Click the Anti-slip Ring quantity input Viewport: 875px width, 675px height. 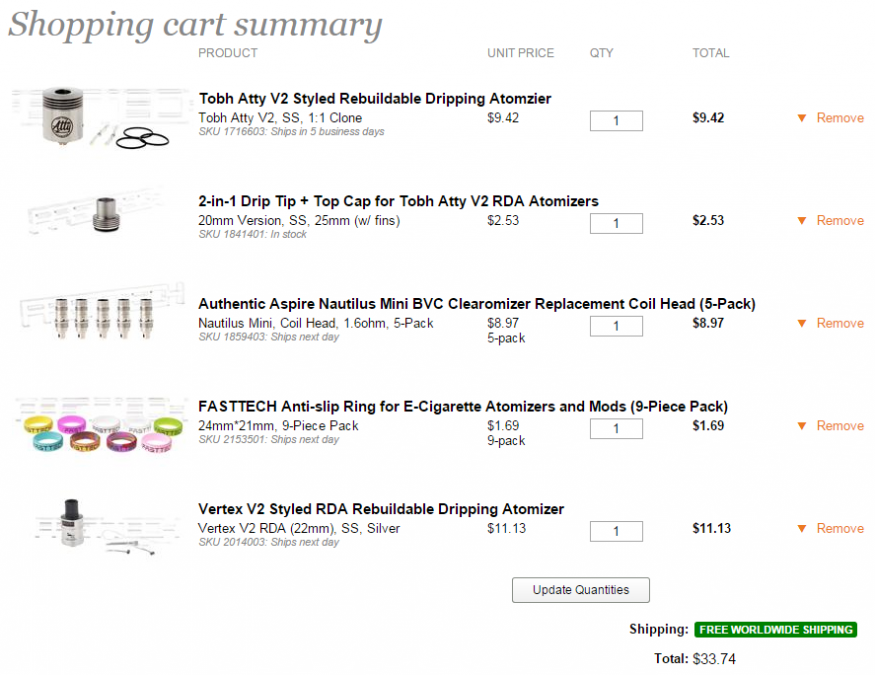coord(616,429)
